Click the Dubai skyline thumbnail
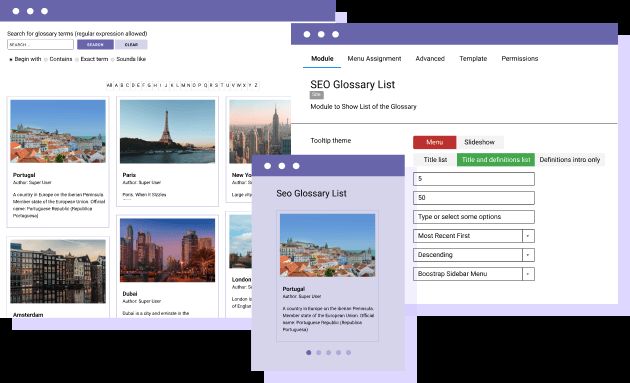Viewport: 630px width, 383px height. click(168, 250)
